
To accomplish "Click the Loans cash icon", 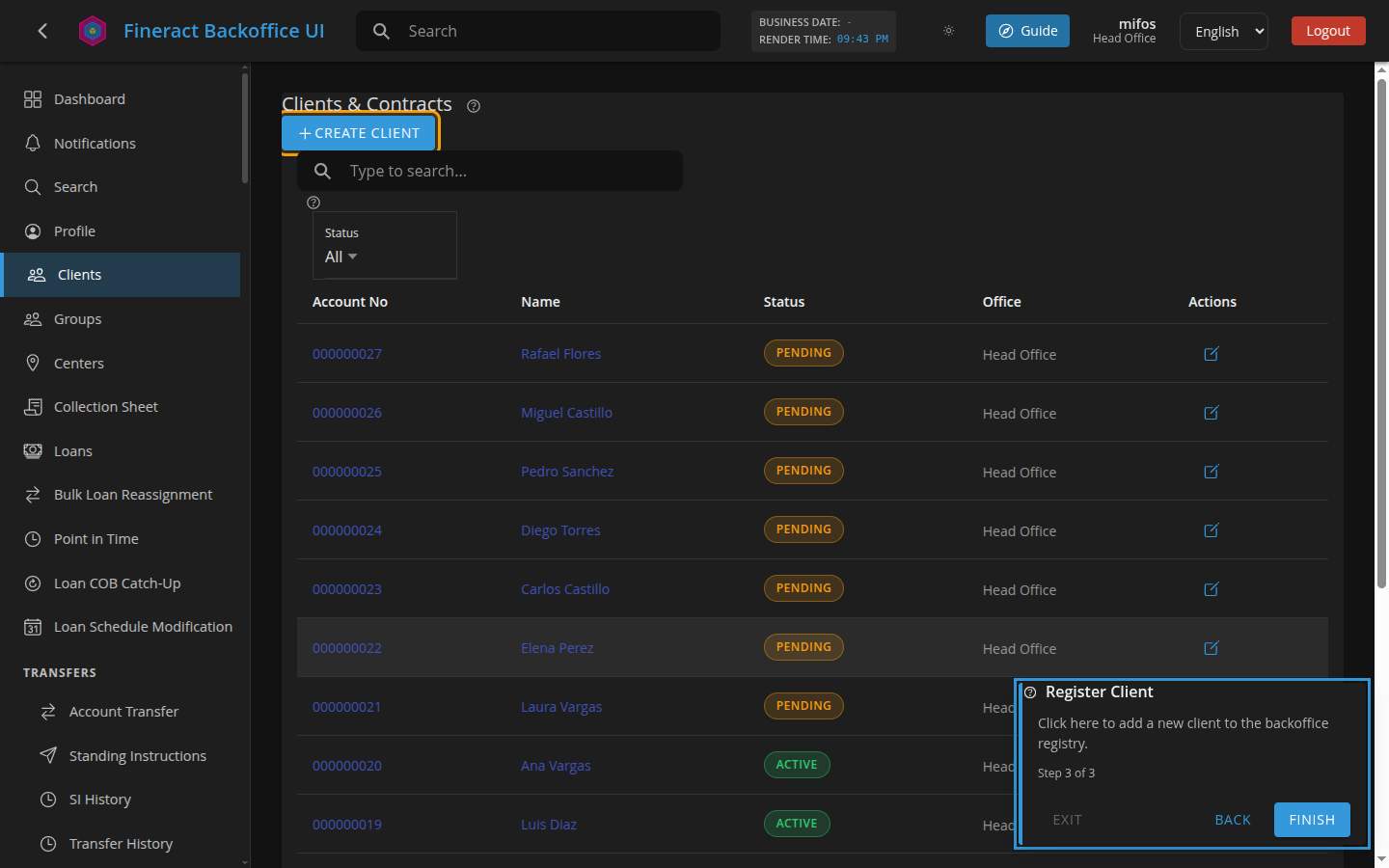I will click(33, 450).
